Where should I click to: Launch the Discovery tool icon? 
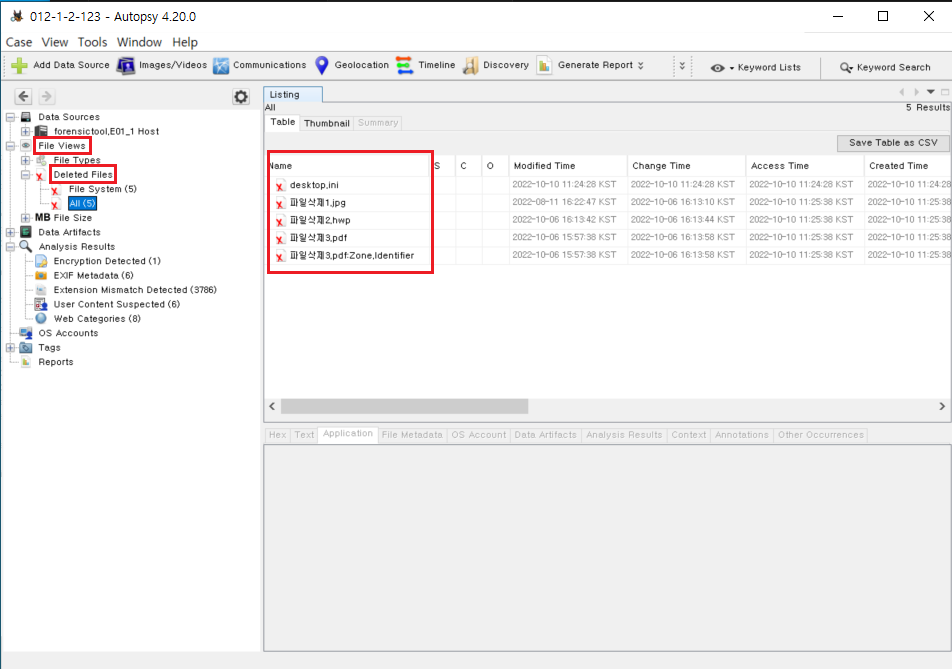click(471, 66)
